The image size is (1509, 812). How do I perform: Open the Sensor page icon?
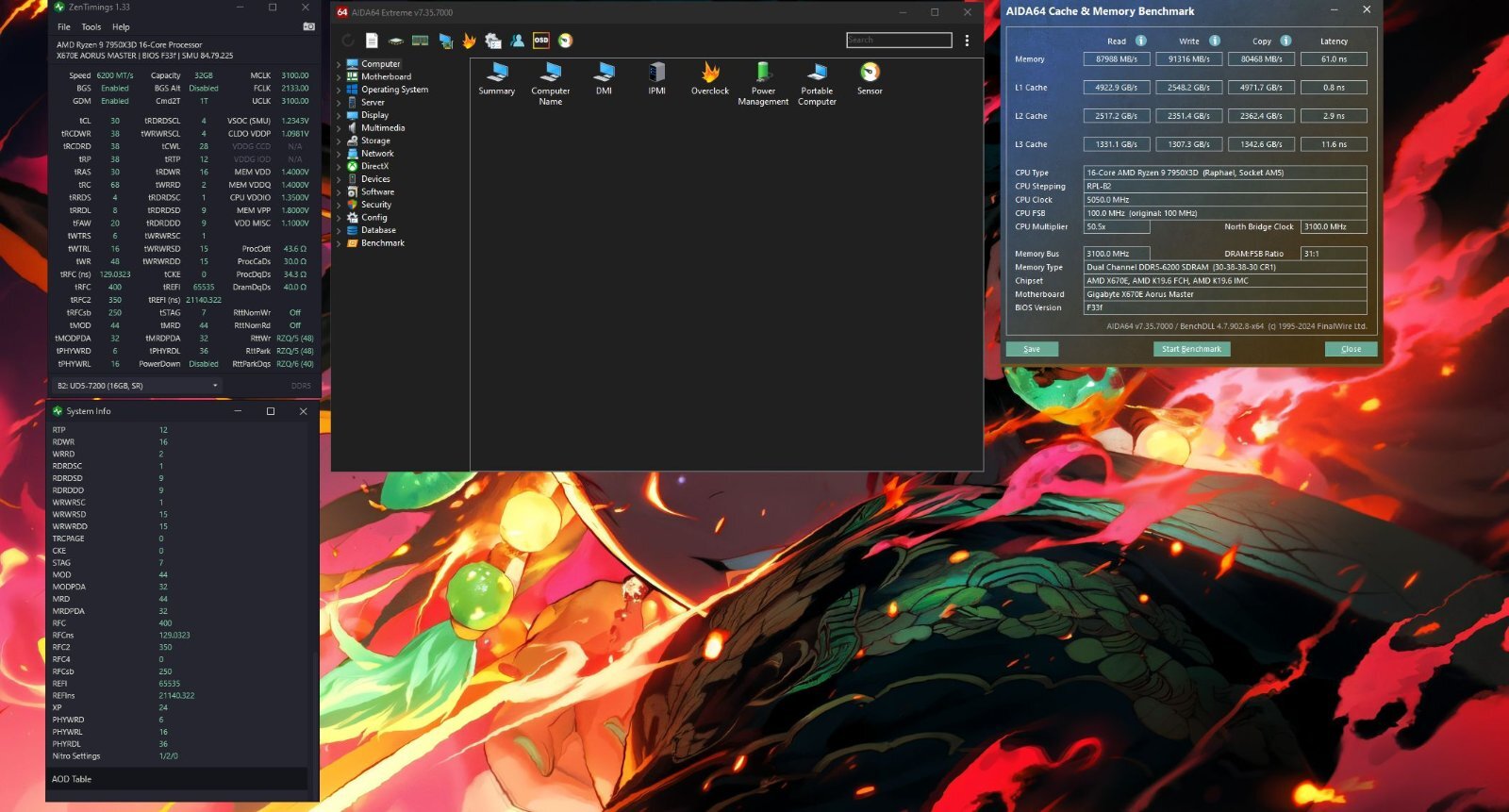(x=870, y=79)
